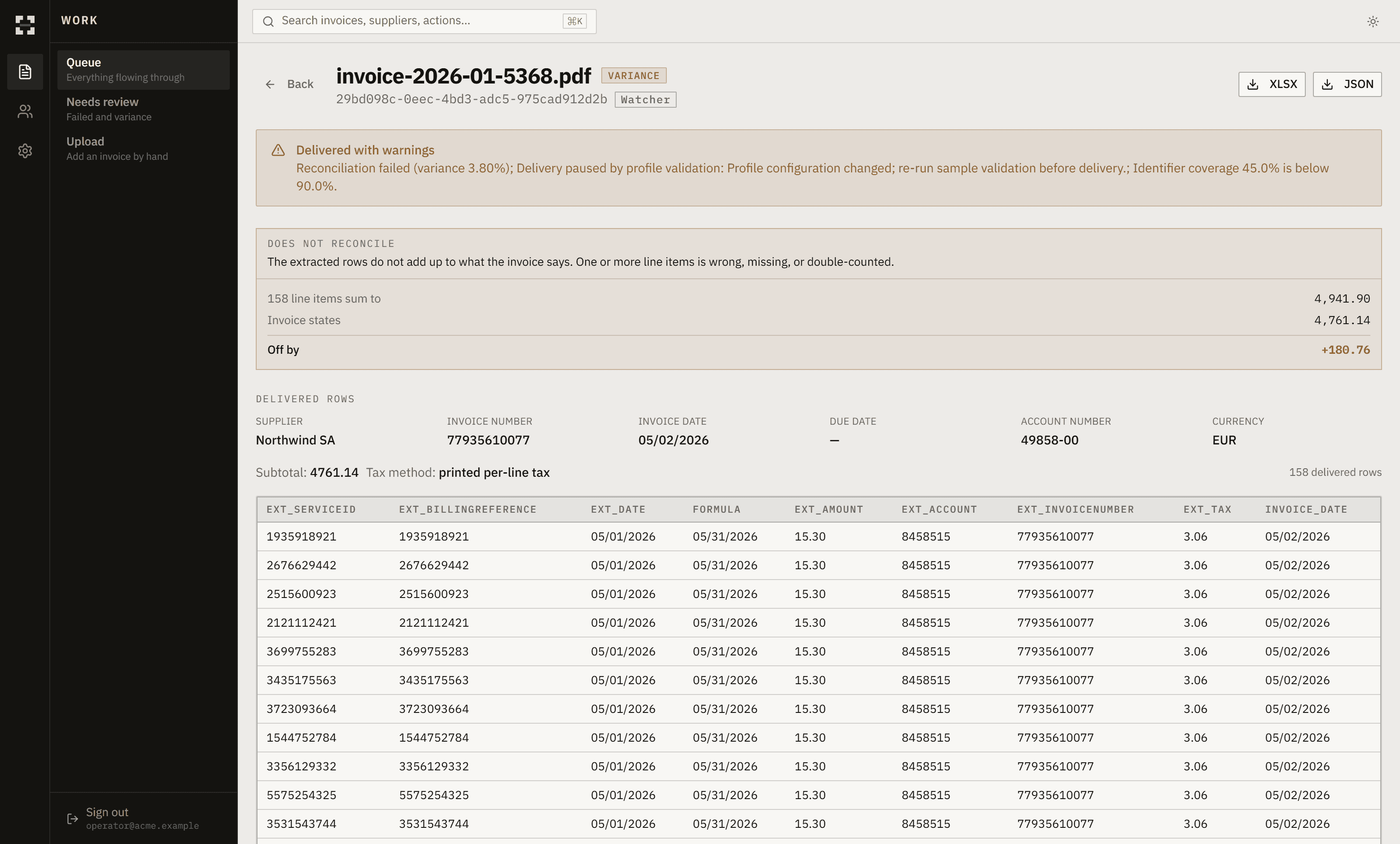The height and width of the screenshot is (844, 1400).
Task: Click service ID 3723093664 cell
Action: point(301,709)
